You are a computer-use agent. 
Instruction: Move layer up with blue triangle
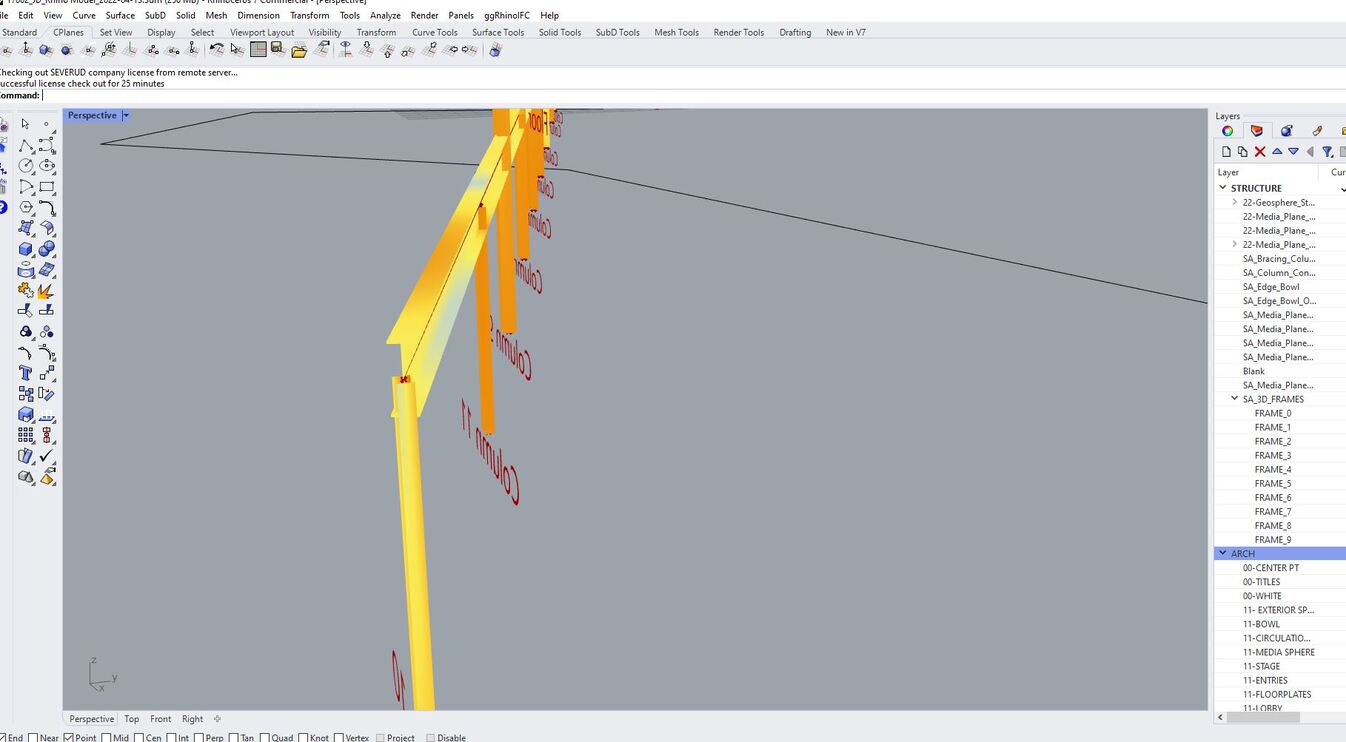coord(1277,152)
